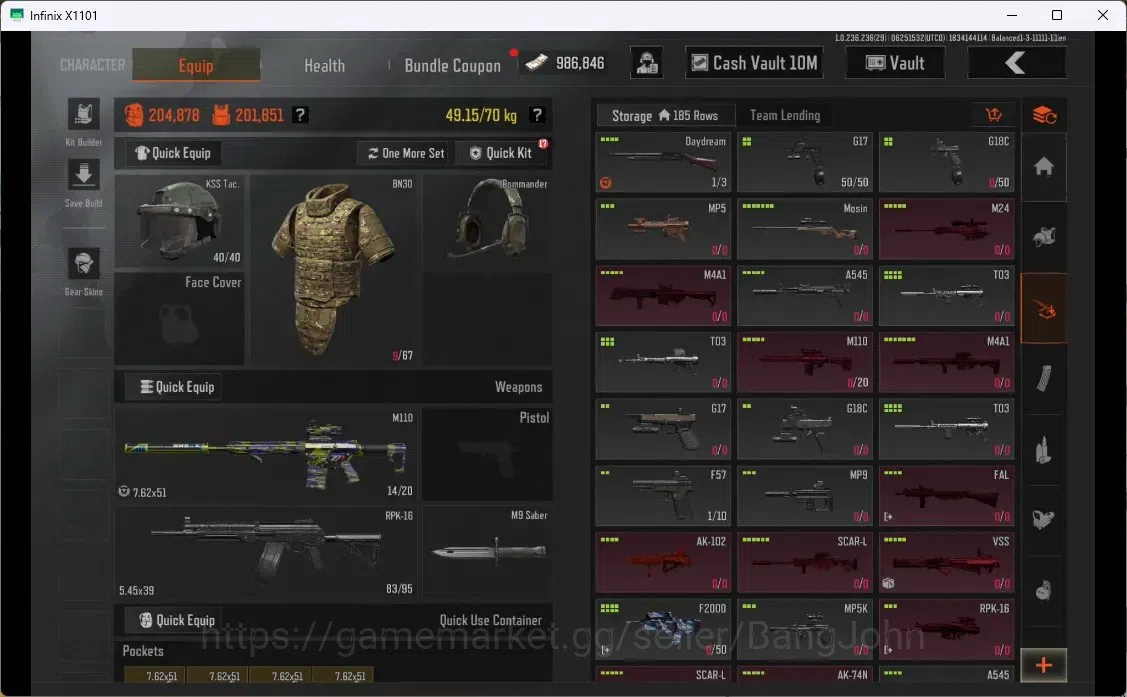Open the Kit Builder icon
1127x697 pixels.
[x=83, y=114]
